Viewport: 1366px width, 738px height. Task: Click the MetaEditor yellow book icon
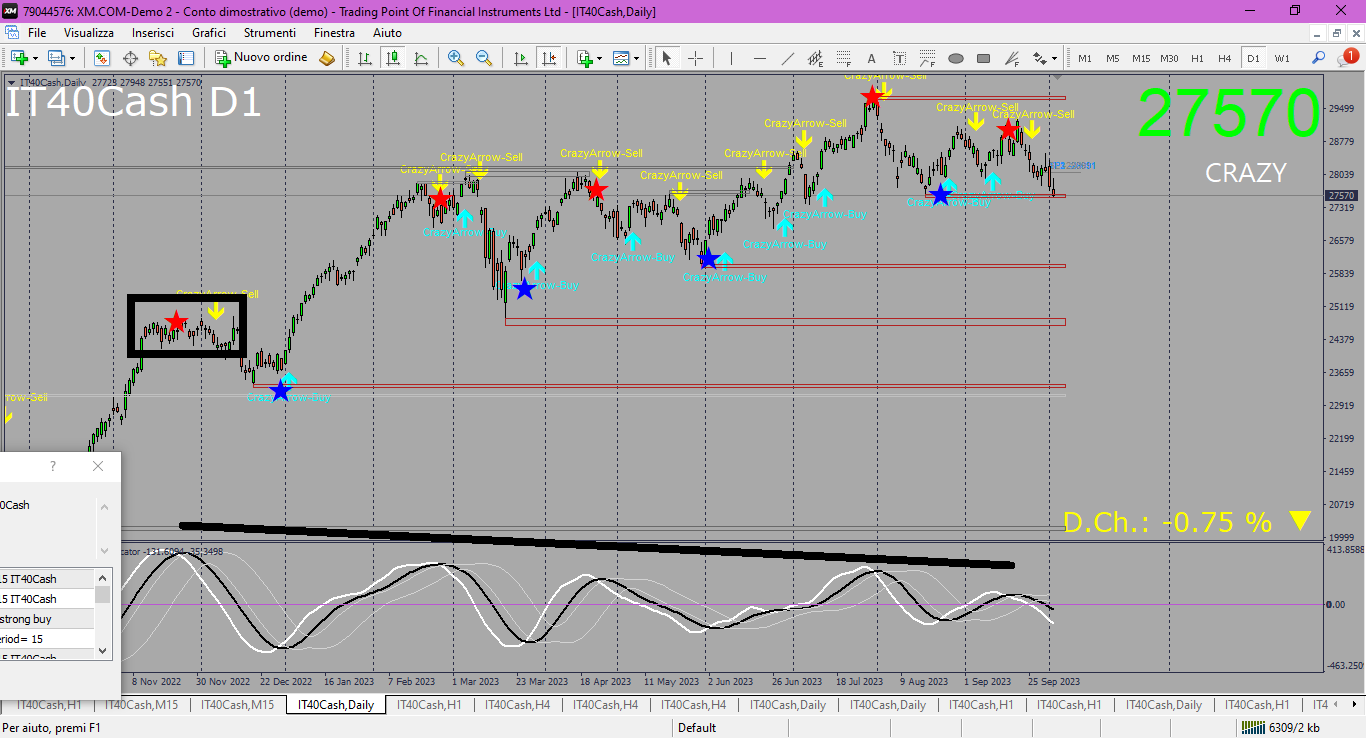(327, 58)
